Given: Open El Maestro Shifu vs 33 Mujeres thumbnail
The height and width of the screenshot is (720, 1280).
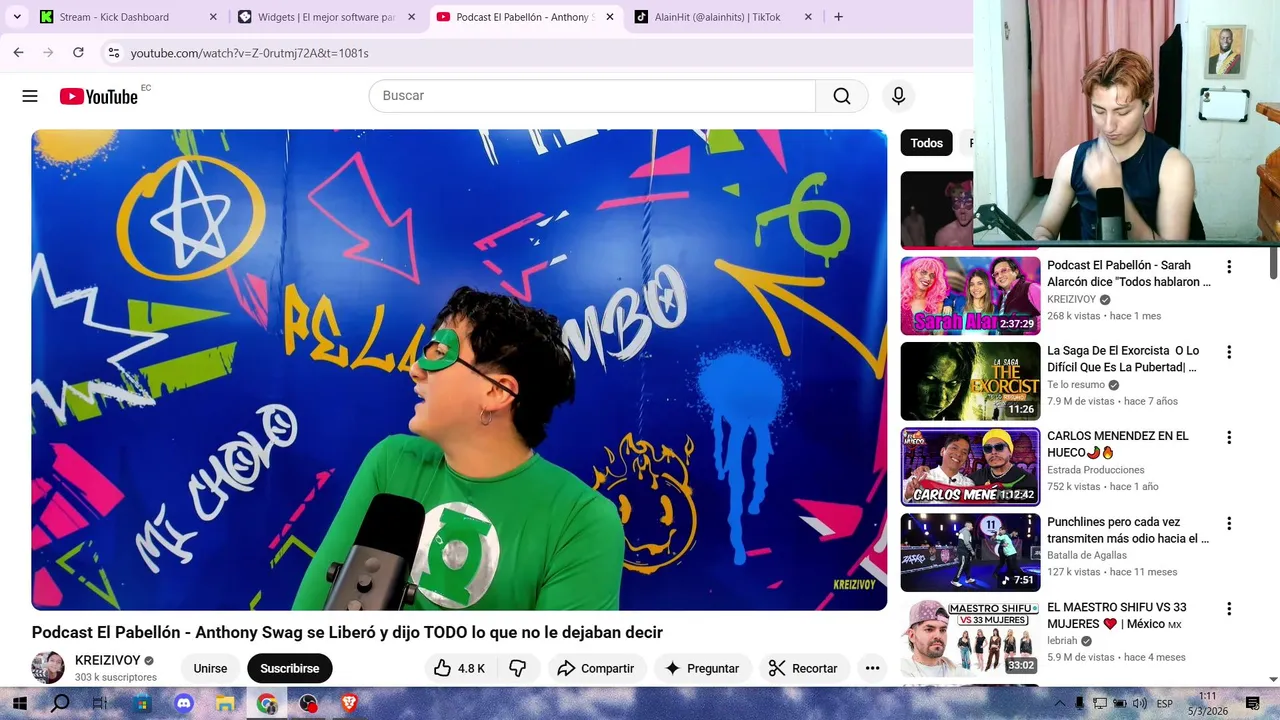Looking at the screenshot, I should [970, 638].
